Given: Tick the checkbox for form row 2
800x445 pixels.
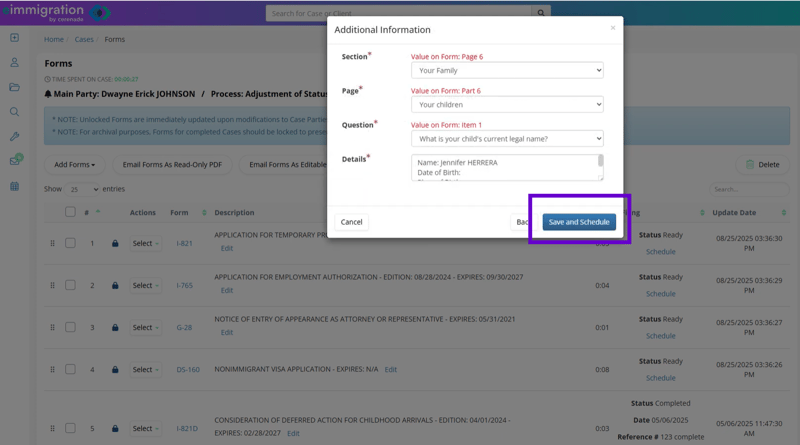Looking at the screenshot, I should [x=70, y=285].
